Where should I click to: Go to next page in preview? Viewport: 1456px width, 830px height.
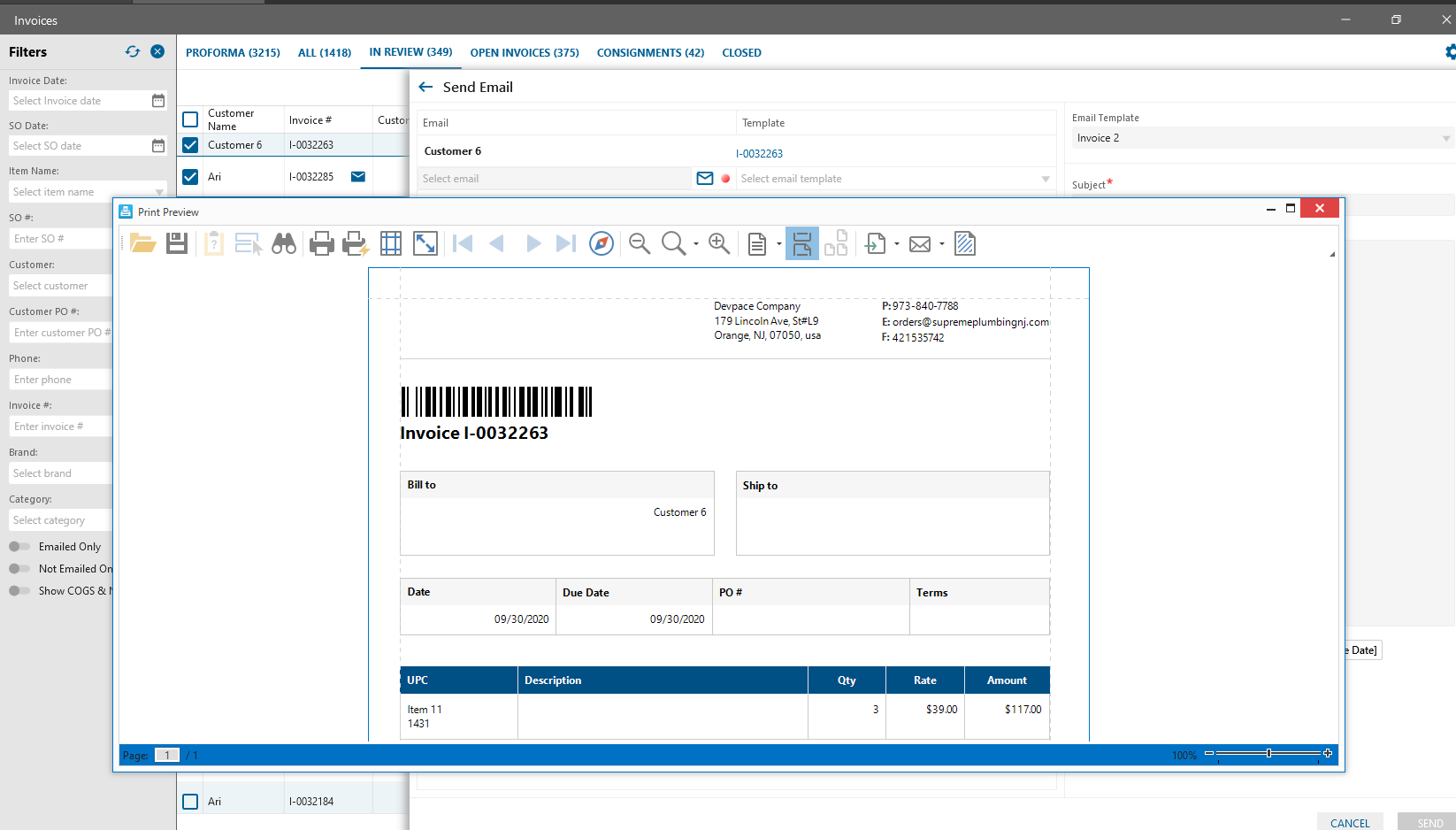click(x=533, y=243)
